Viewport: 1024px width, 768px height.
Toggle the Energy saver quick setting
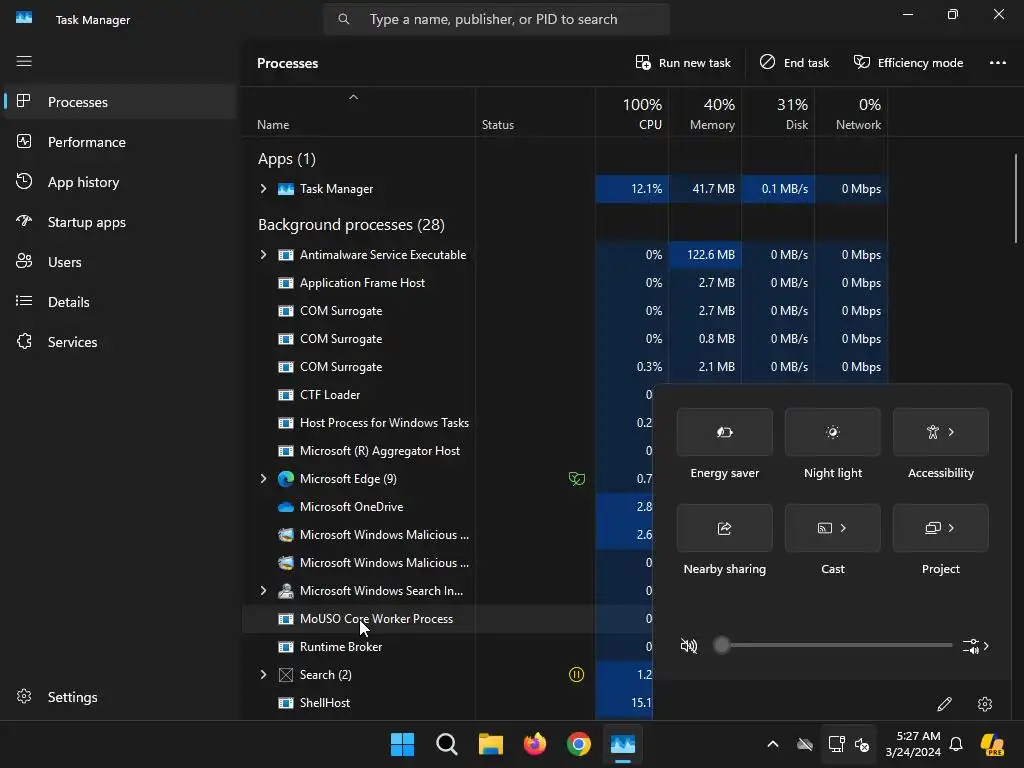(x=725, y=432)
